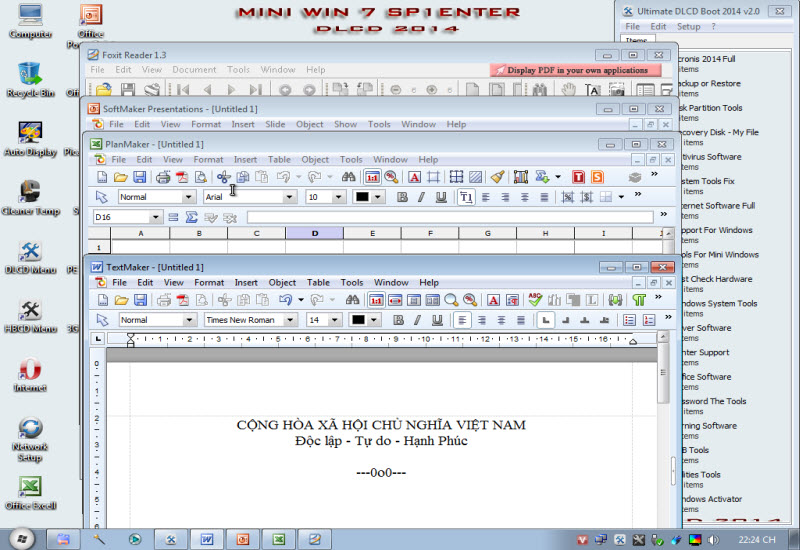
Task: Open the D16 cell address dropdown in PlanMaker
Action: 156,217
